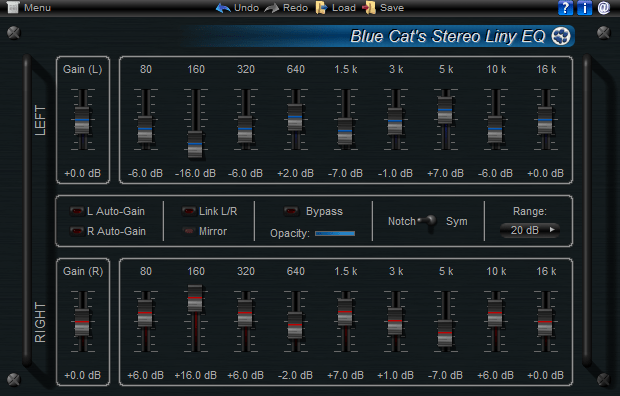
Task: Open the Range 20 dB dropdown
Action: pos(530,230)
